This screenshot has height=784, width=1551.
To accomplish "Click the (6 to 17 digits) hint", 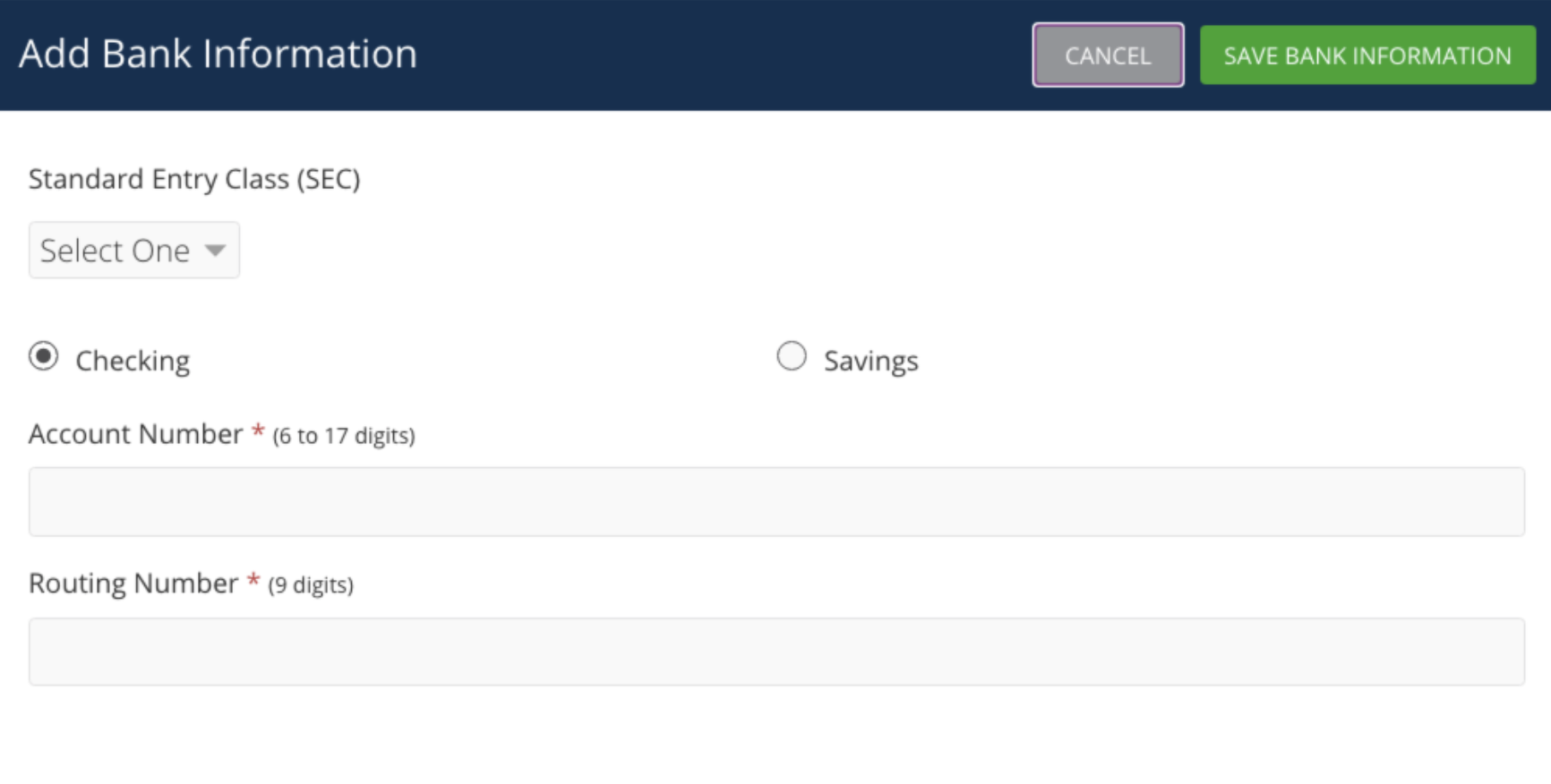I will click(344, 436).
